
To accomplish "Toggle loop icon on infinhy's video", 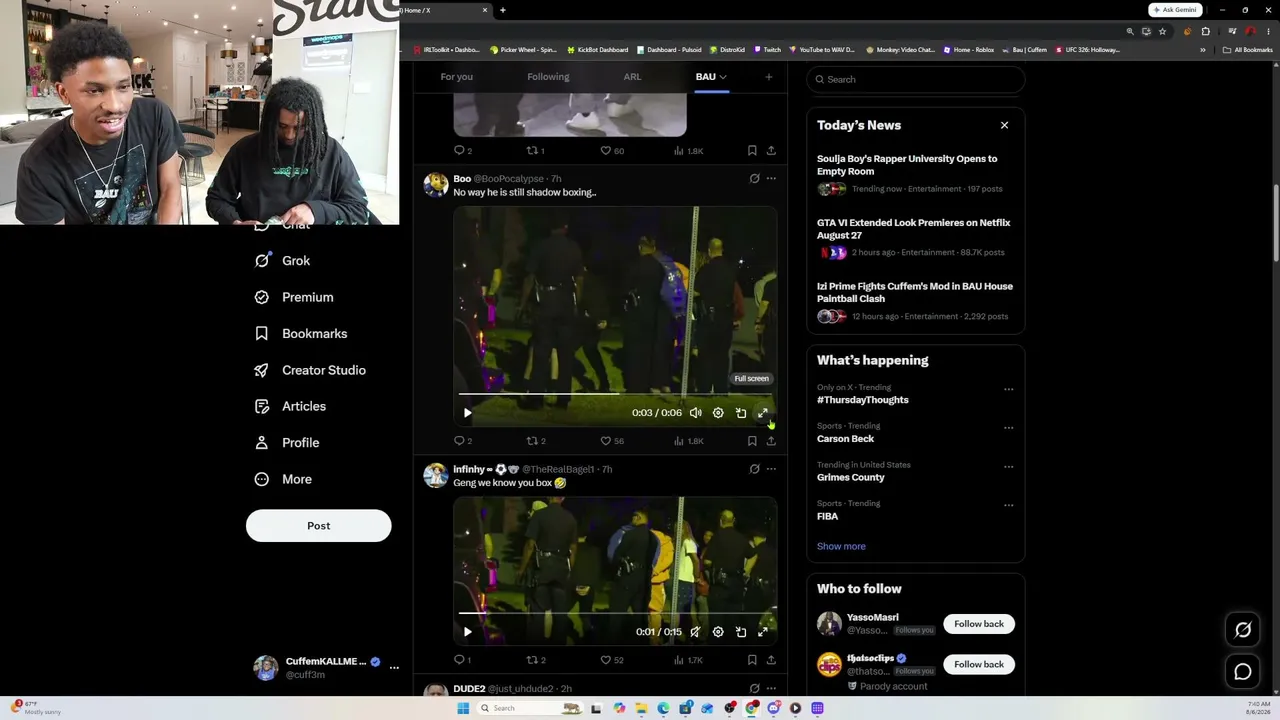I will click(741, 632).
